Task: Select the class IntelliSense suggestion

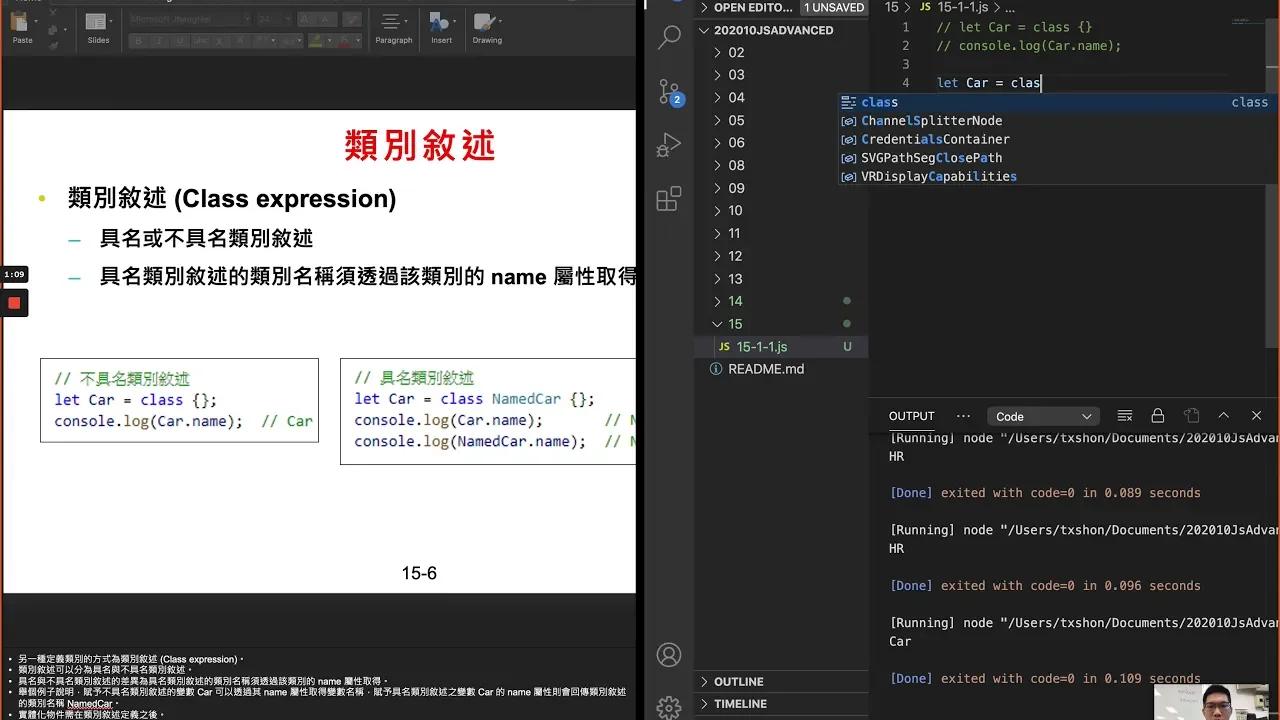Action: [879, 101]
